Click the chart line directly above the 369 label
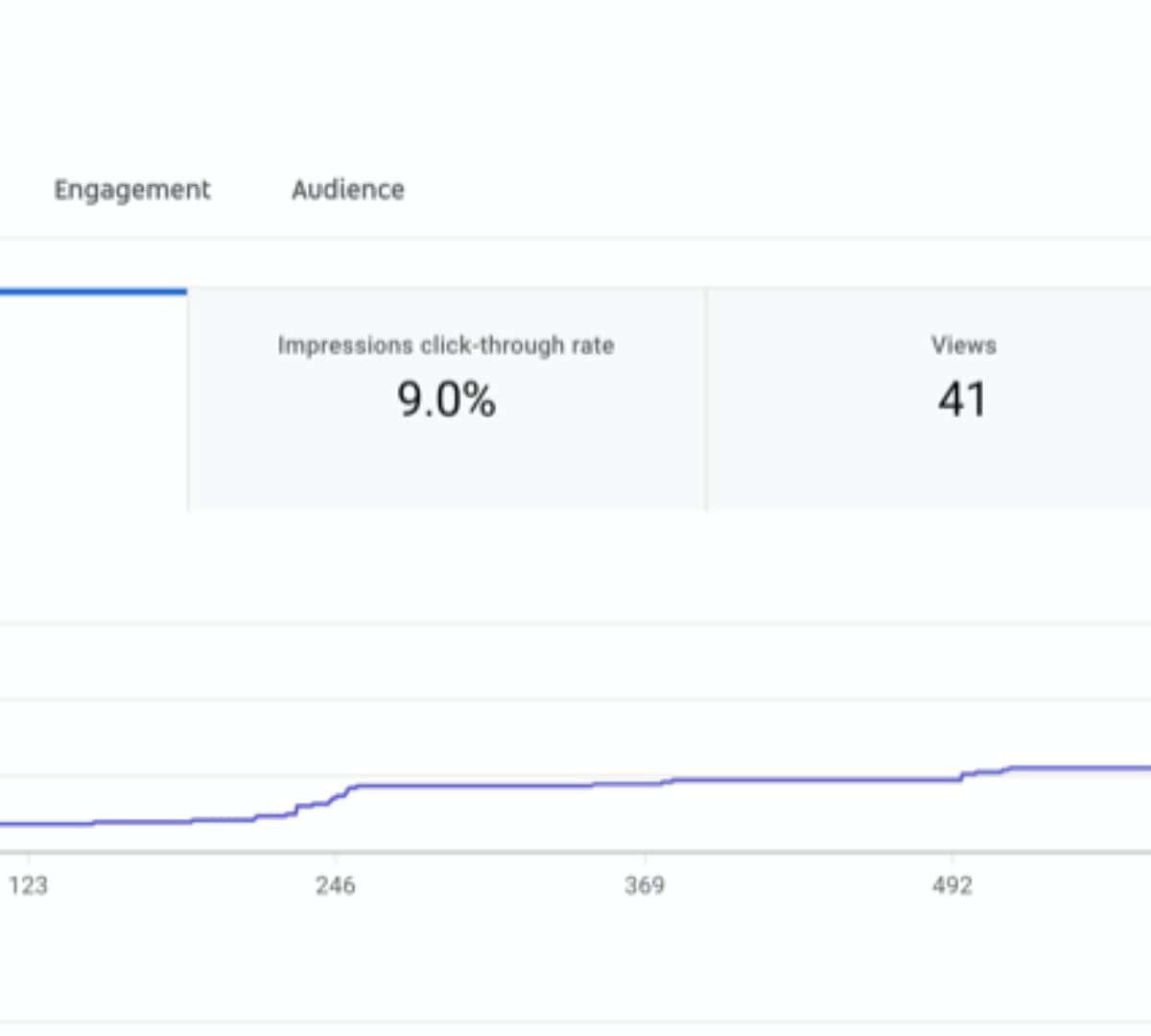Screen dimensions: 1151x1036 644,784
